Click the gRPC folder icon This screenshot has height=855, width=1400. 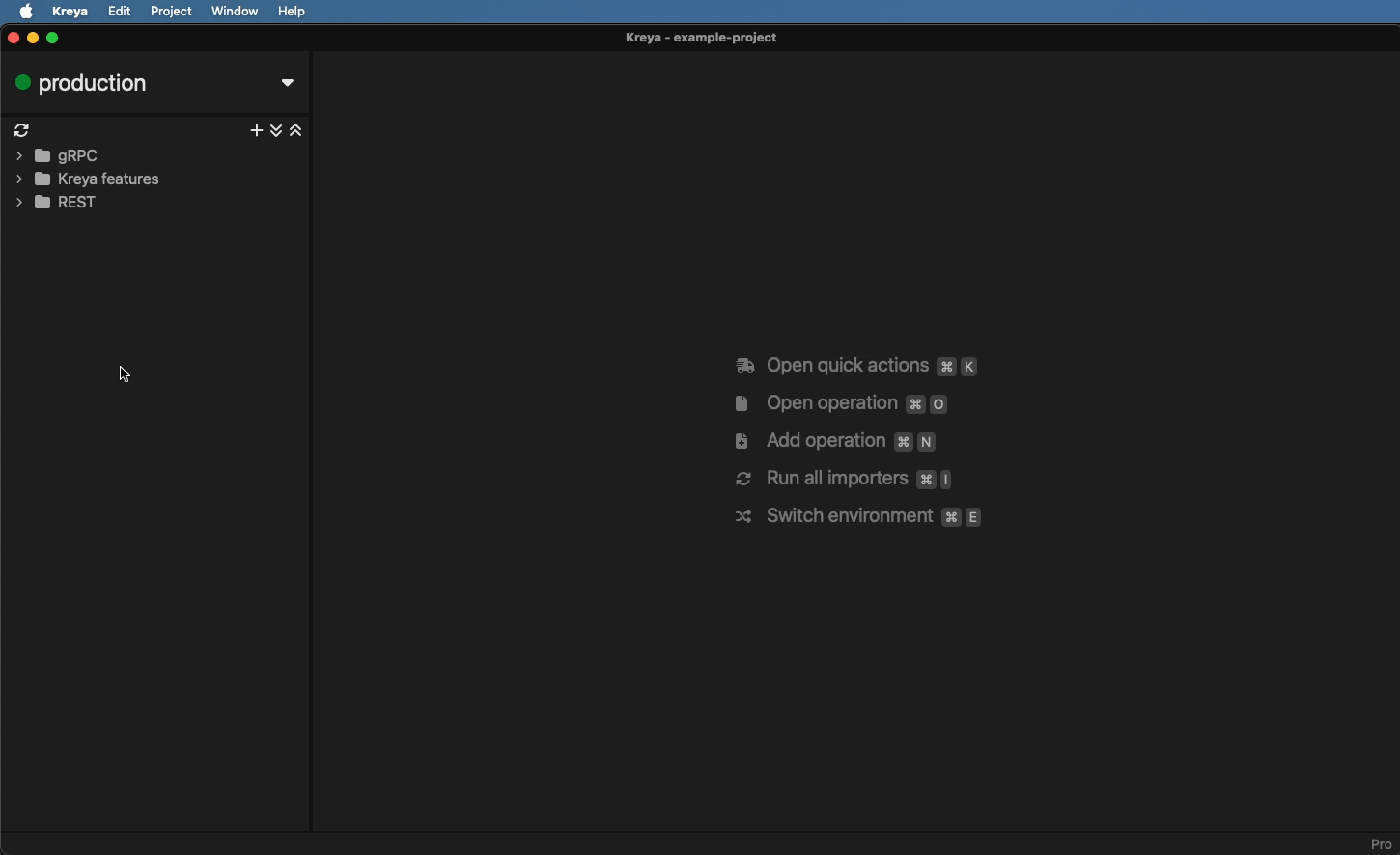tap(43, 155)
